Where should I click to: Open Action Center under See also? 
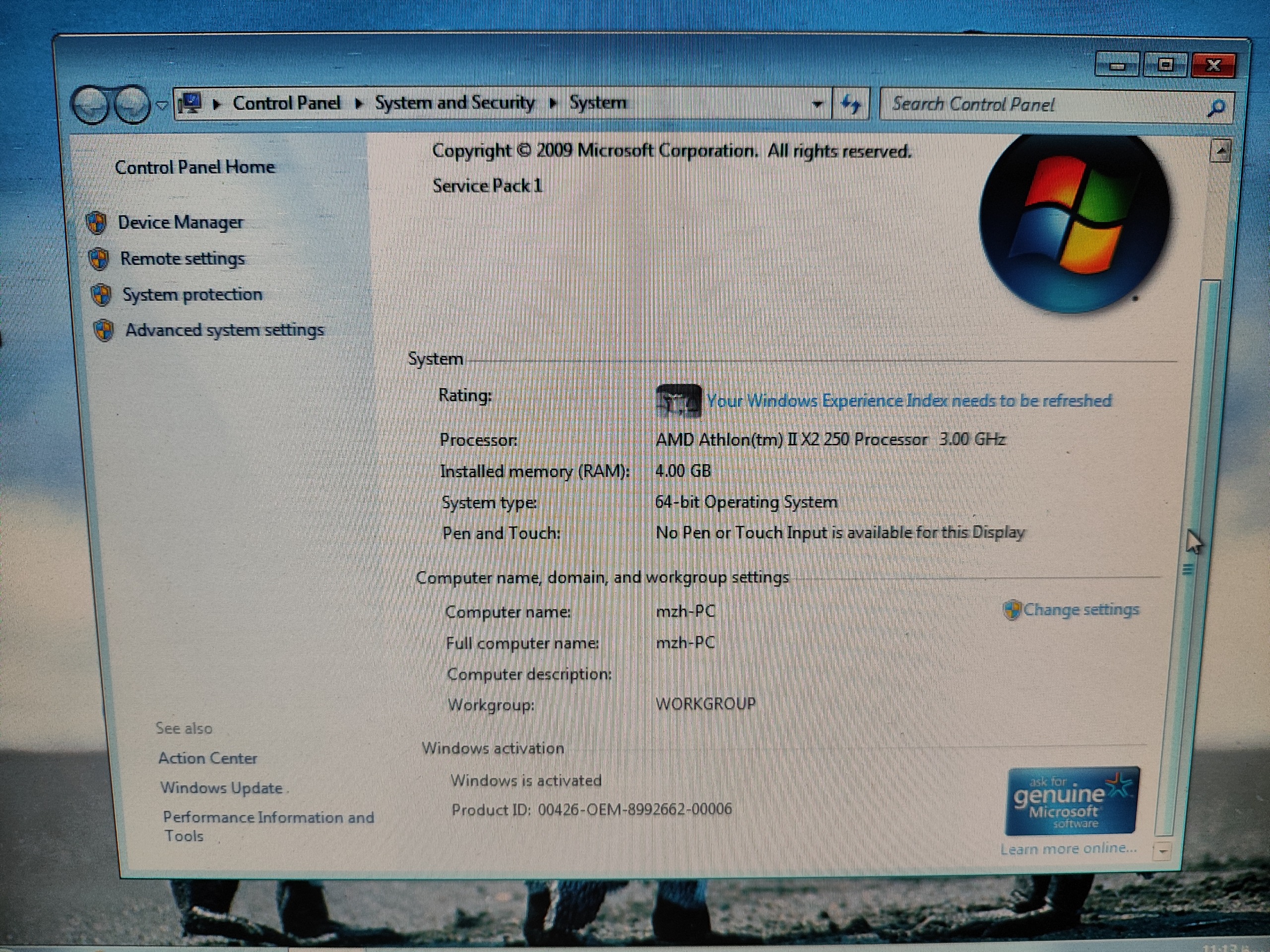click(208, 758)
